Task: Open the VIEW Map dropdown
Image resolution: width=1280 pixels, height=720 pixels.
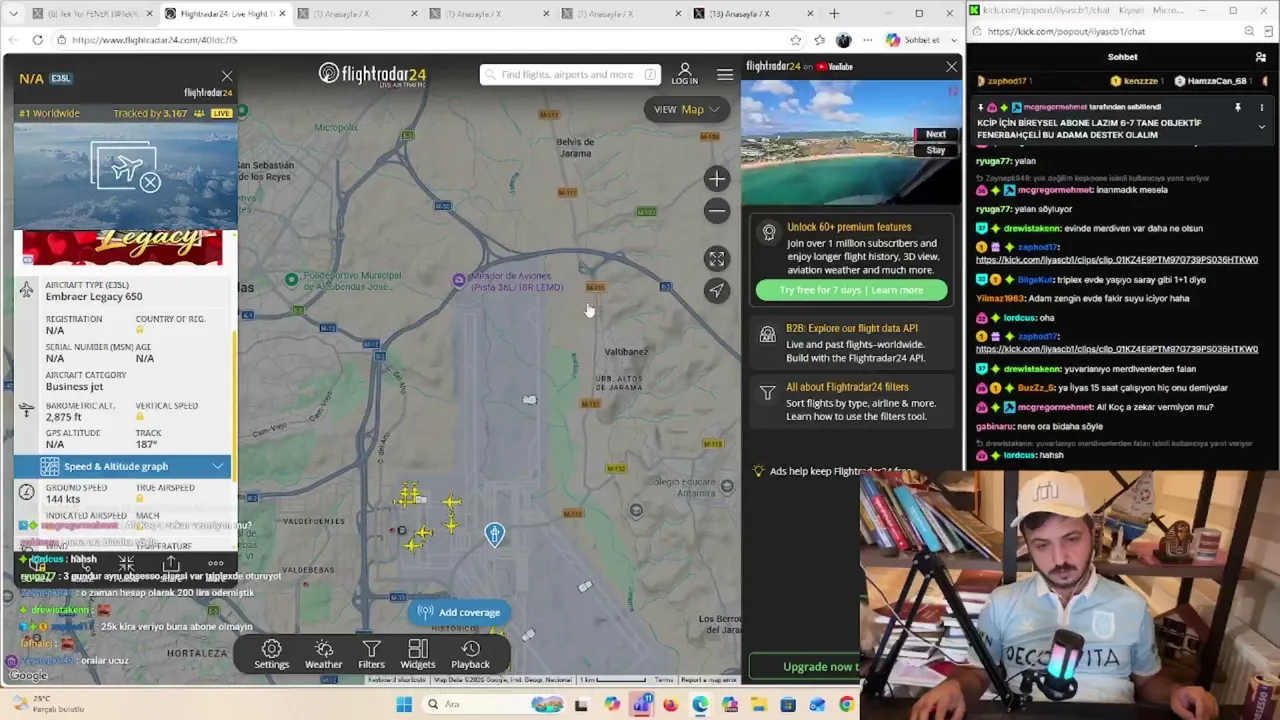Action: click(688, 109)
